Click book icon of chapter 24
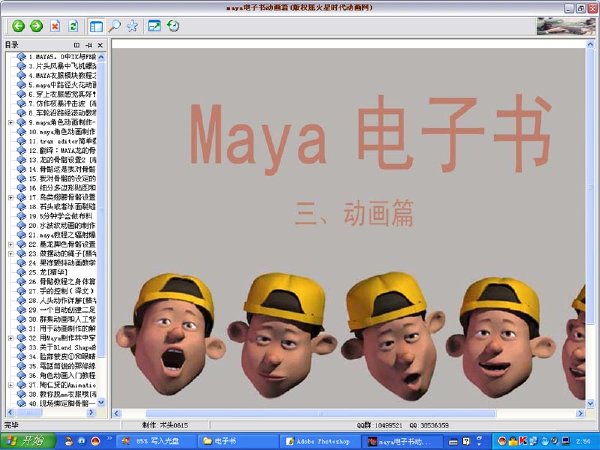The height and width of the screenshot is (450, 600). (x=21, y=263)
